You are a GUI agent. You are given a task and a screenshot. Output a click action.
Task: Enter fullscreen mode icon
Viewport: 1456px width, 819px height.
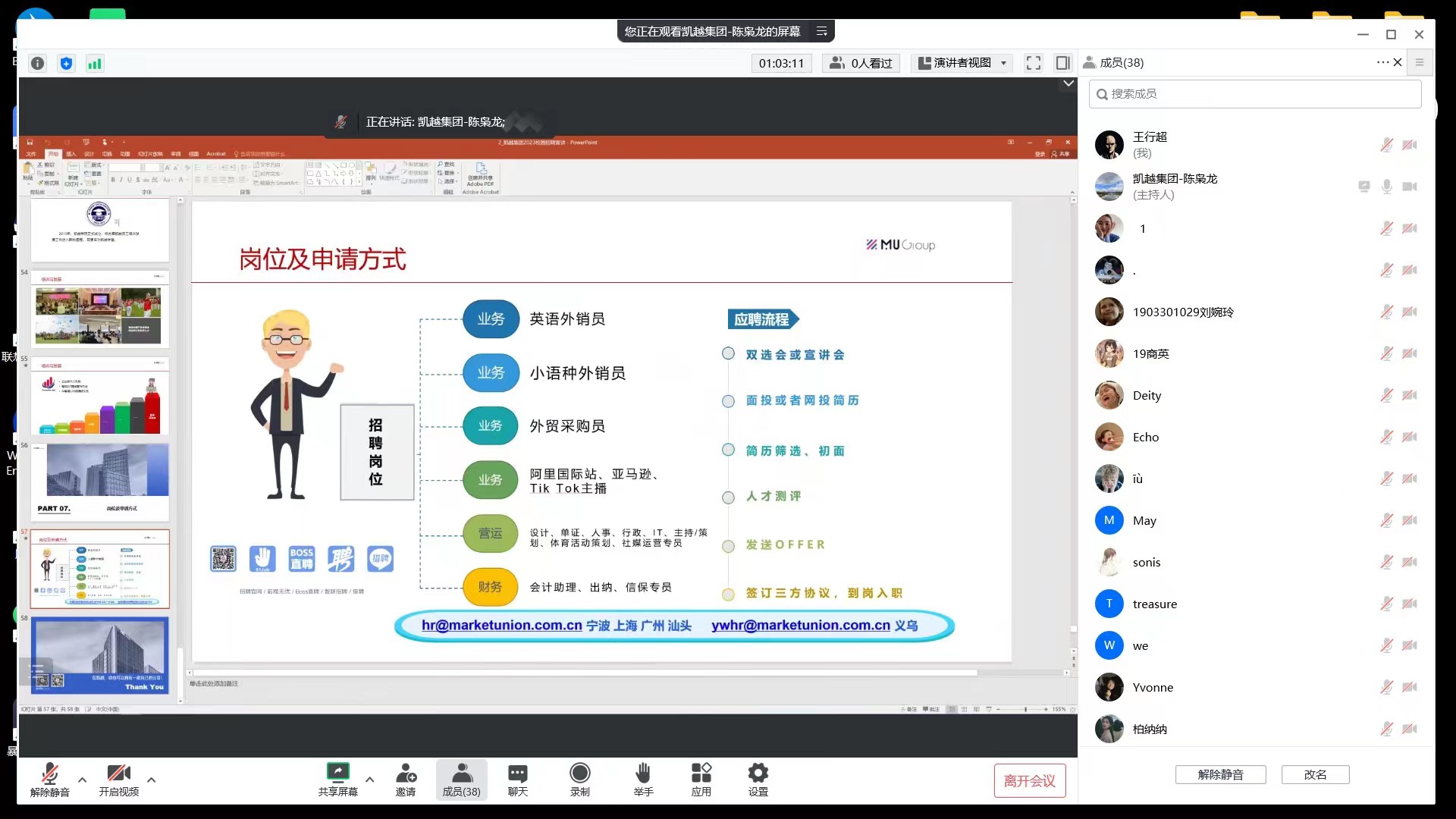click(x=1033, y=63)
